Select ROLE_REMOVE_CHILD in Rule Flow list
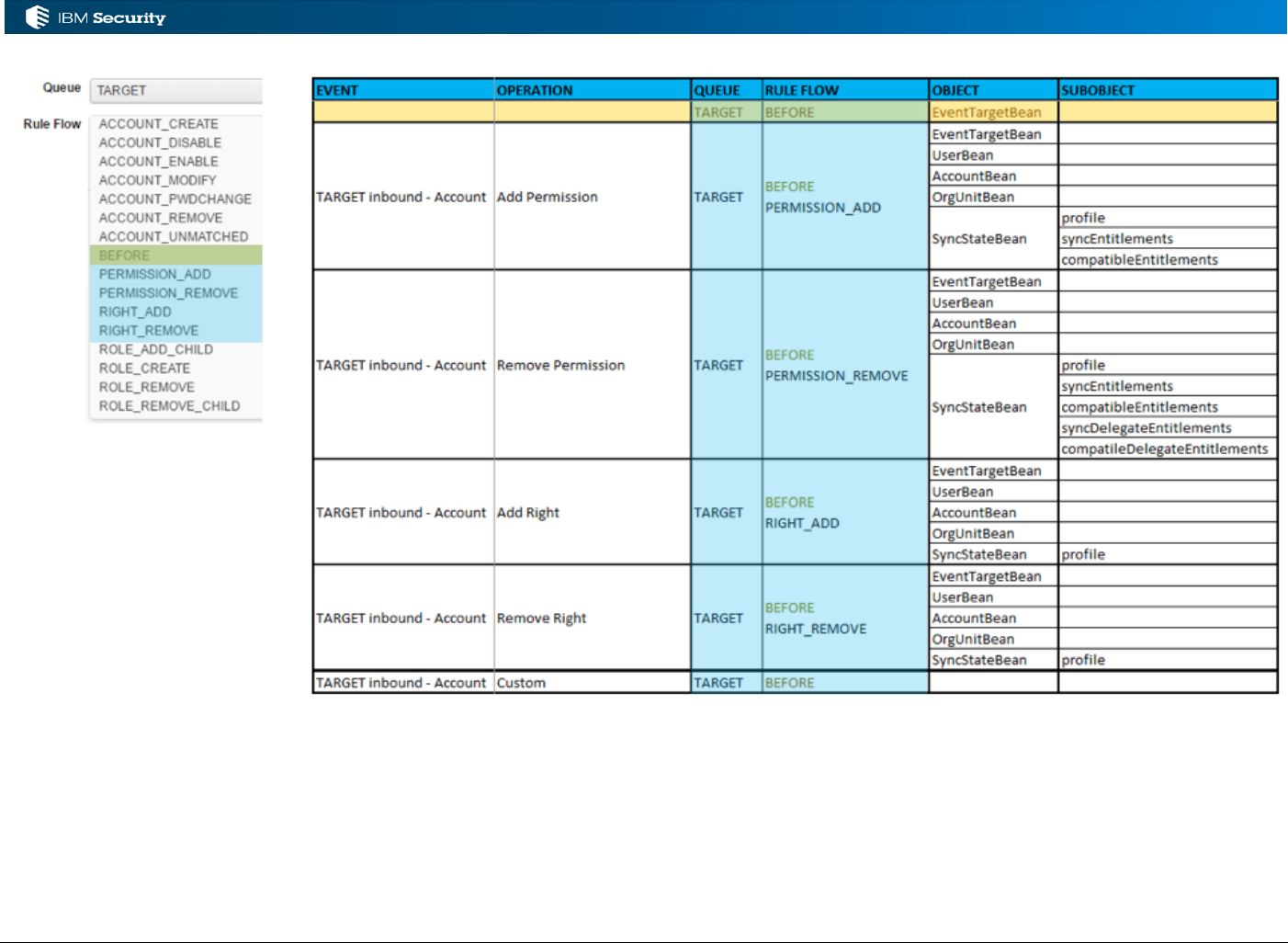The image size is (1288, 943). (x=175, y=406)
